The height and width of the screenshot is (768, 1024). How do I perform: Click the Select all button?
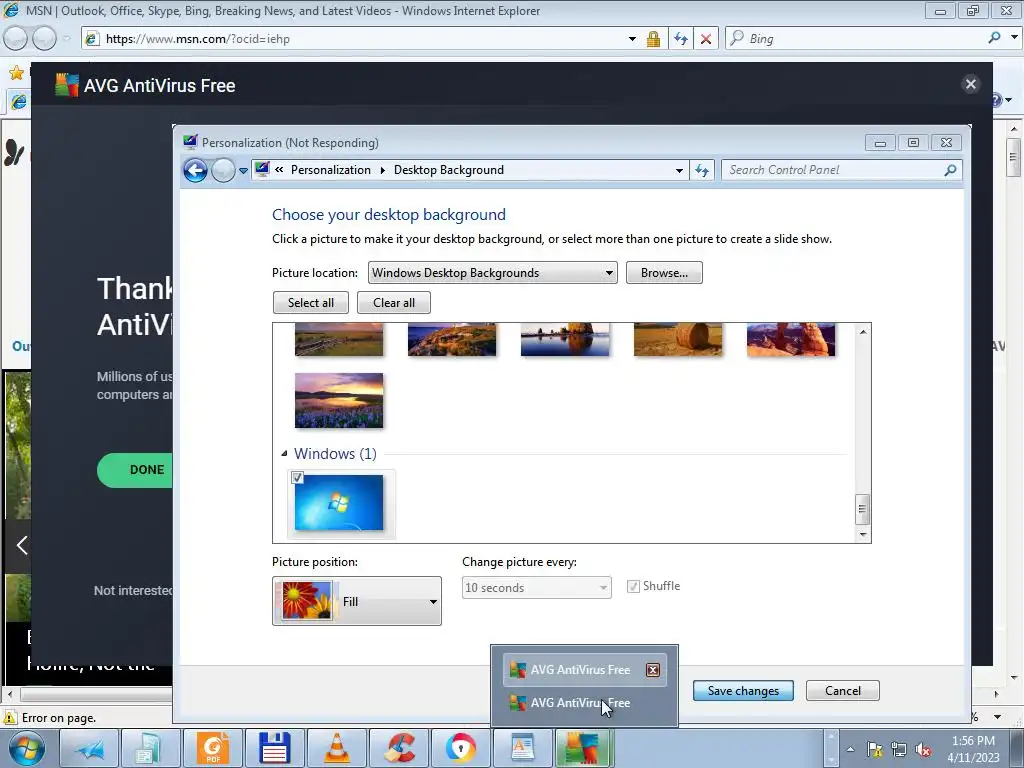pyautogui.click(x=311, y=303)
